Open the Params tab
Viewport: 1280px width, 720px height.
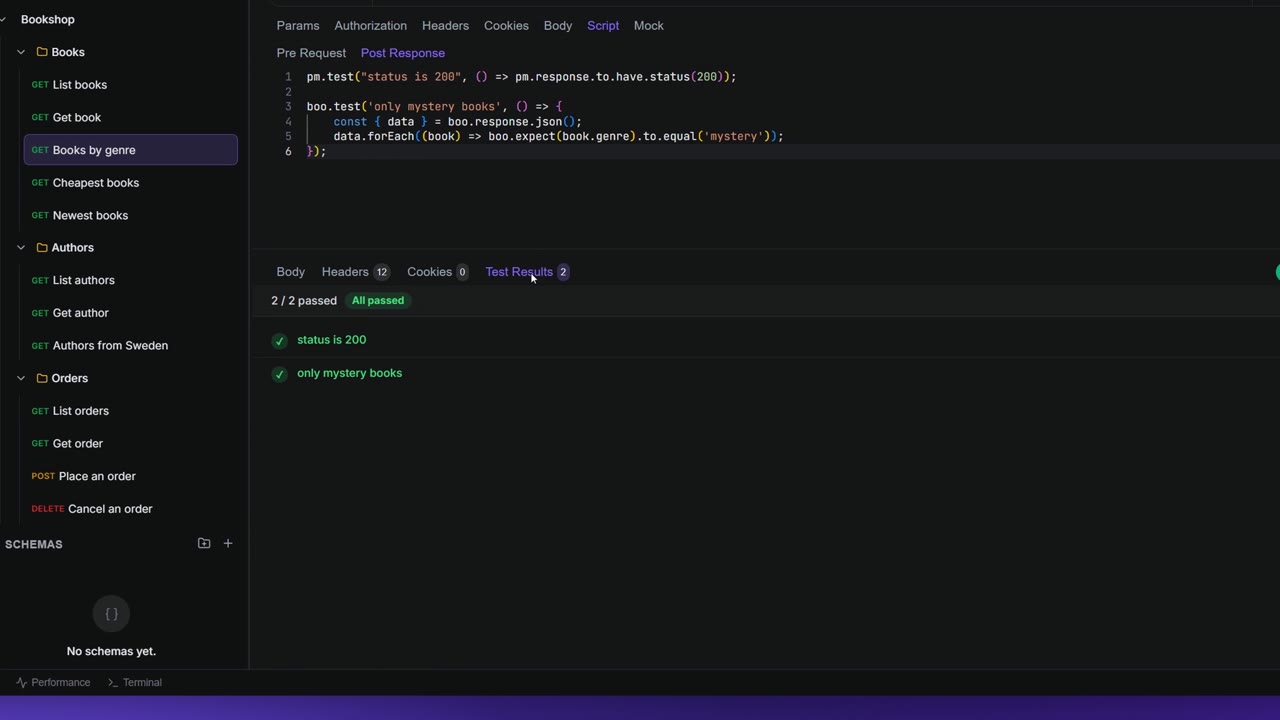tap(298, 25)
